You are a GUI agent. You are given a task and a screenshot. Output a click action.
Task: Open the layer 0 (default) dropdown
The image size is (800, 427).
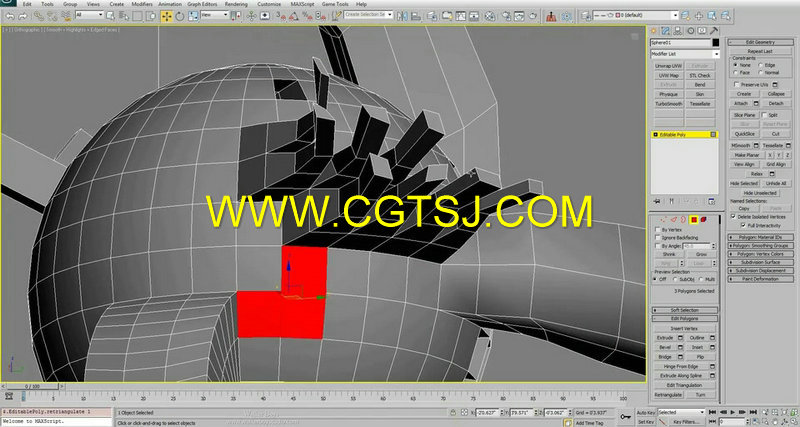coord(635,15)
